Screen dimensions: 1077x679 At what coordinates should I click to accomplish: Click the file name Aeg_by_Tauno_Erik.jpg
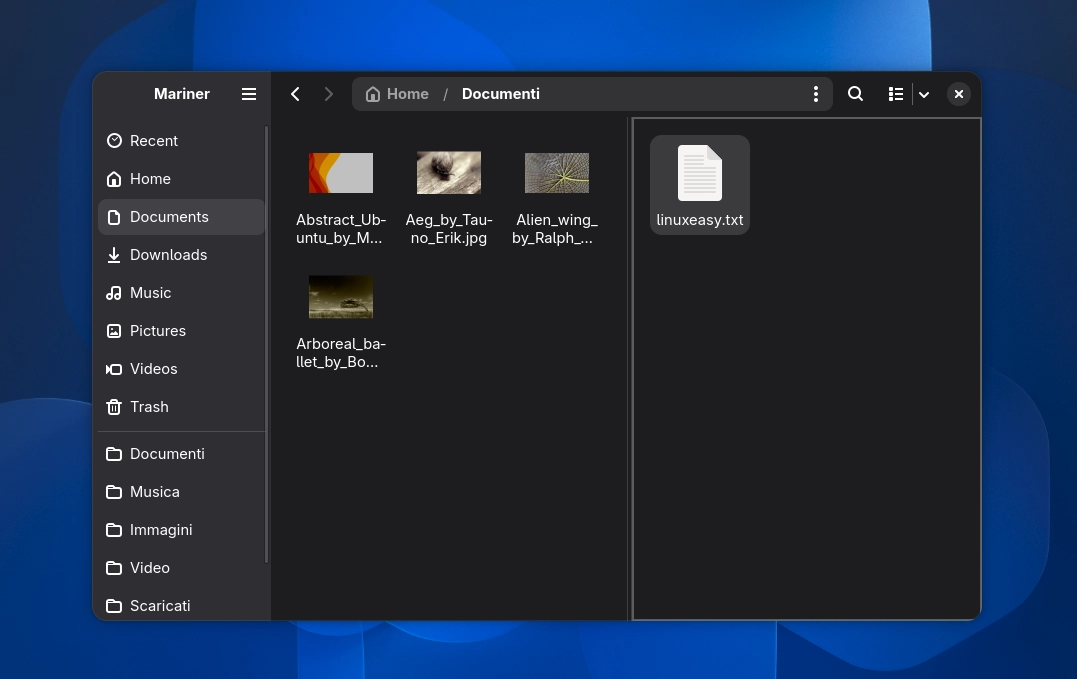click(x=449, y=229)
